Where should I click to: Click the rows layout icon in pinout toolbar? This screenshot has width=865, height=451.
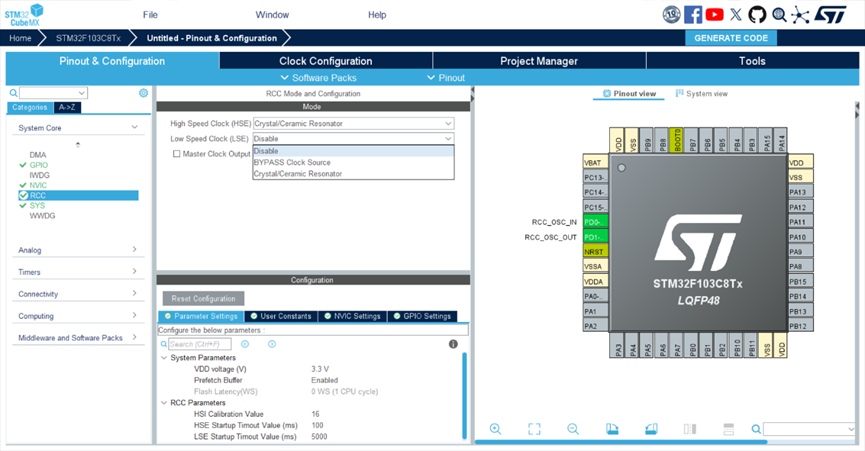click(x=728, y=429)
